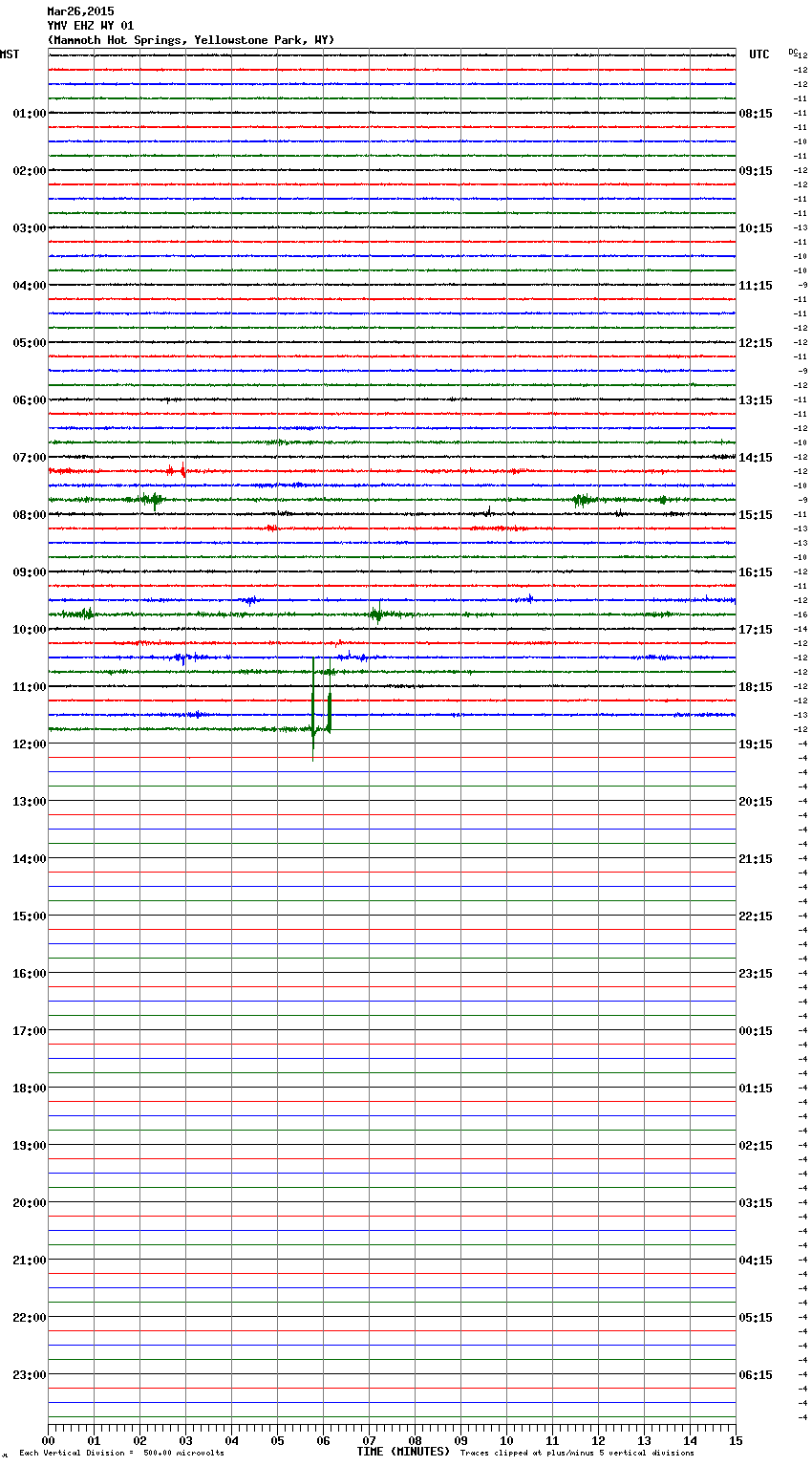Click minute 09 on the time axis
The image size is (812, 1466).
[460, 1440]
